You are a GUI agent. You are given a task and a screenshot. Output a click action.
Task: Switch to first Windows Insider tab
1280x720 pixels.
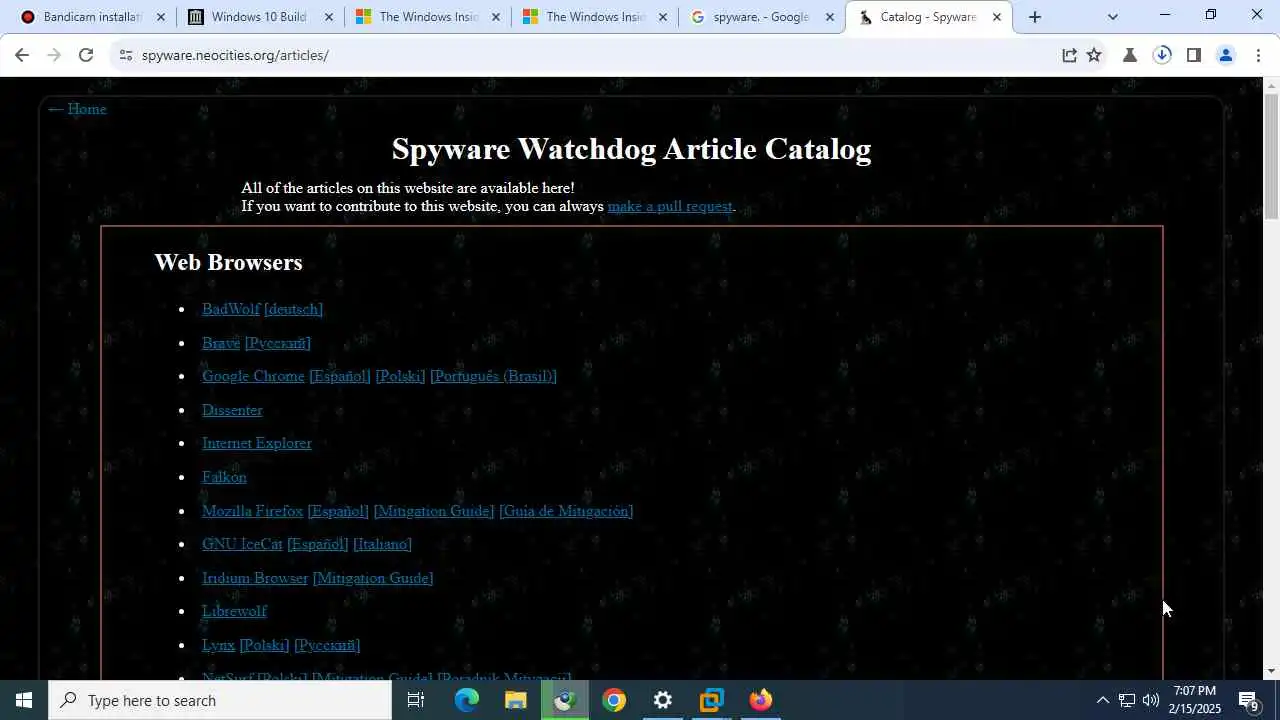[x=428, y=17]
